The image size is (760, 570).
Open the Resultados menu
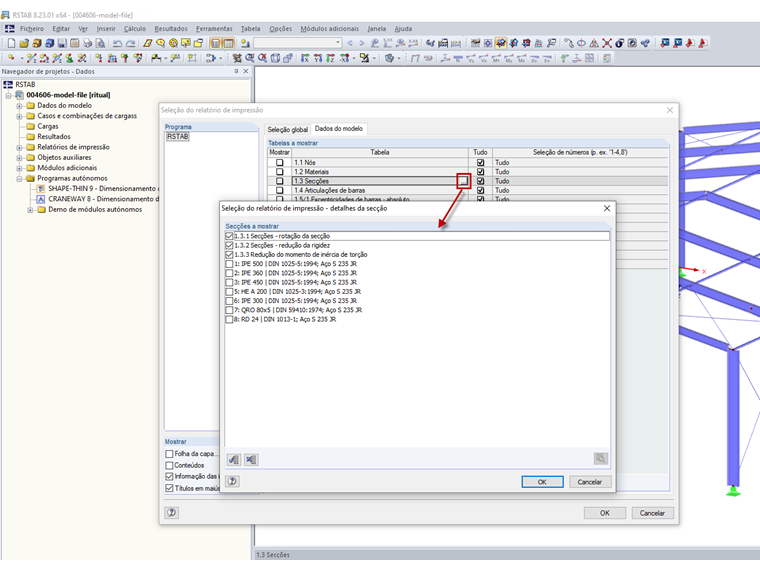(x=171, y=29)
